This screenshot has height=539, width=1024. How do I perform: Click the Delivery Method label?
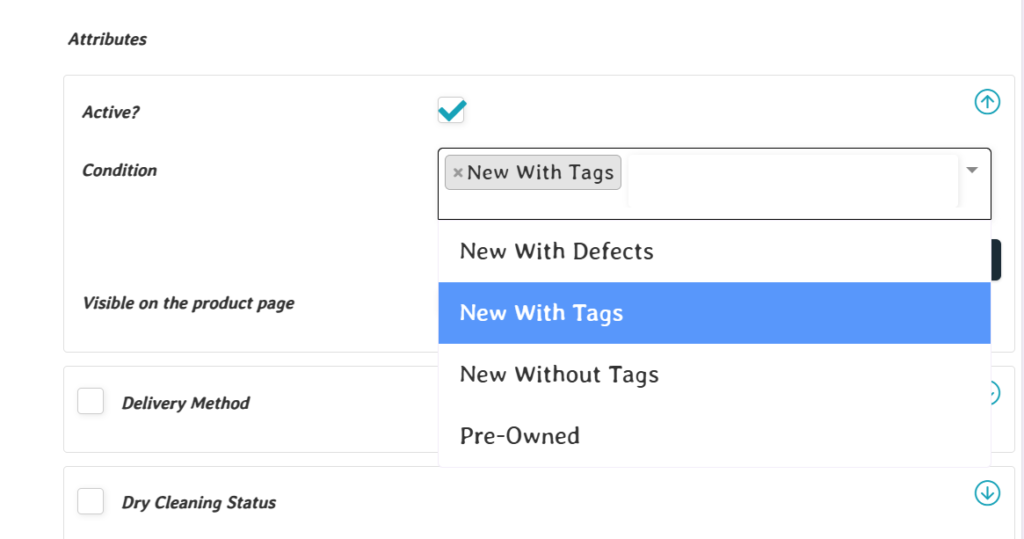point(185,403)
